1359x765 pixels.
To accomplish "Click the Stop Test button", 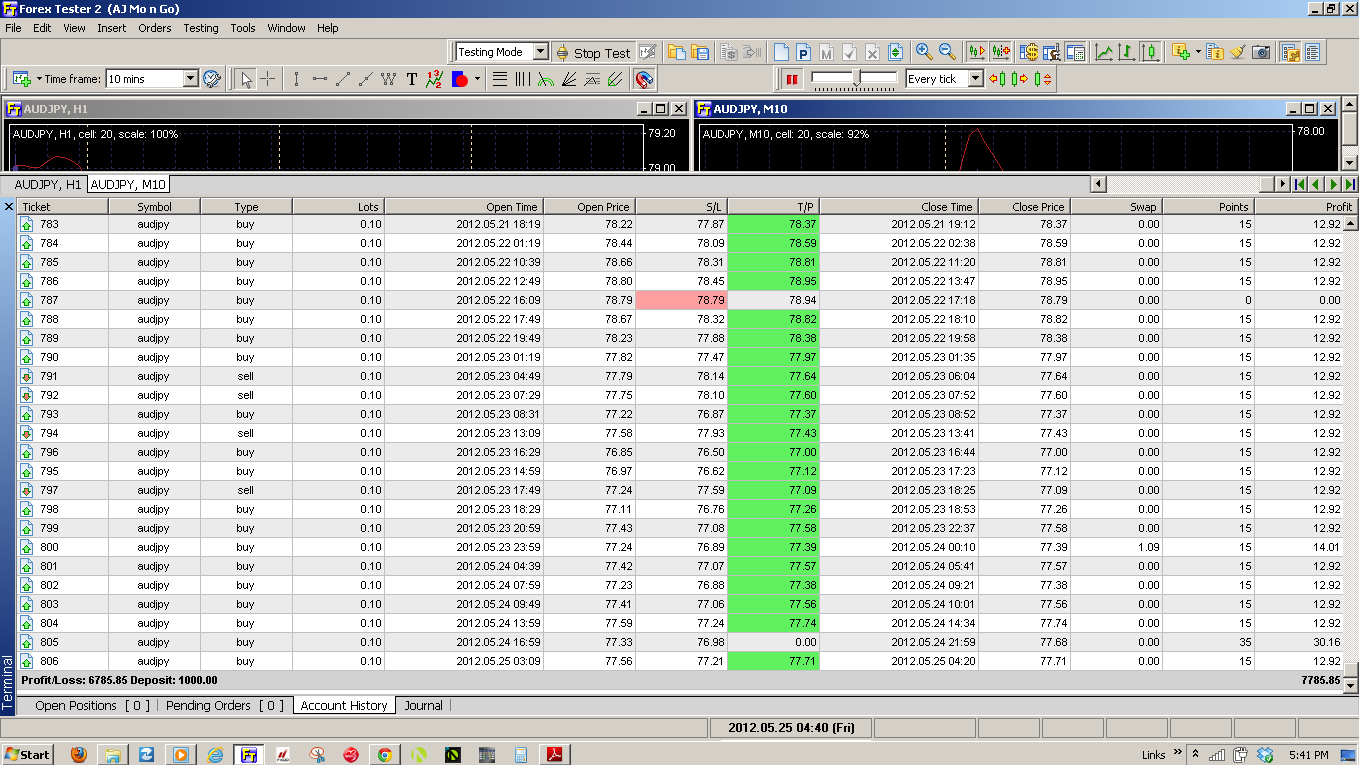I will click(x=592, y=53).
